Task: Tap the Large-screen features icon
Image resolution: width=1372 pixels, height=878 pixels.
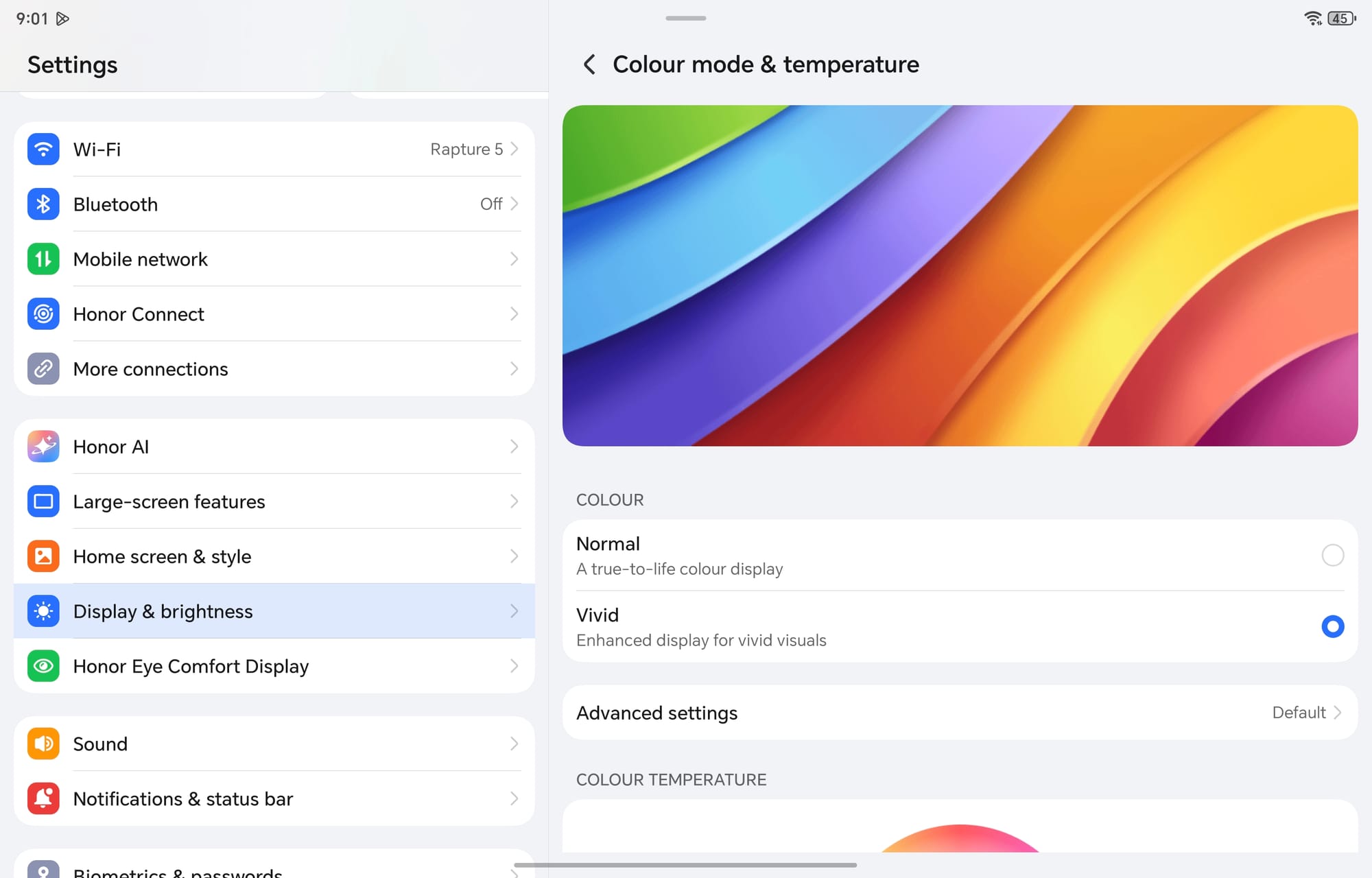Action: tap(43, 501)
